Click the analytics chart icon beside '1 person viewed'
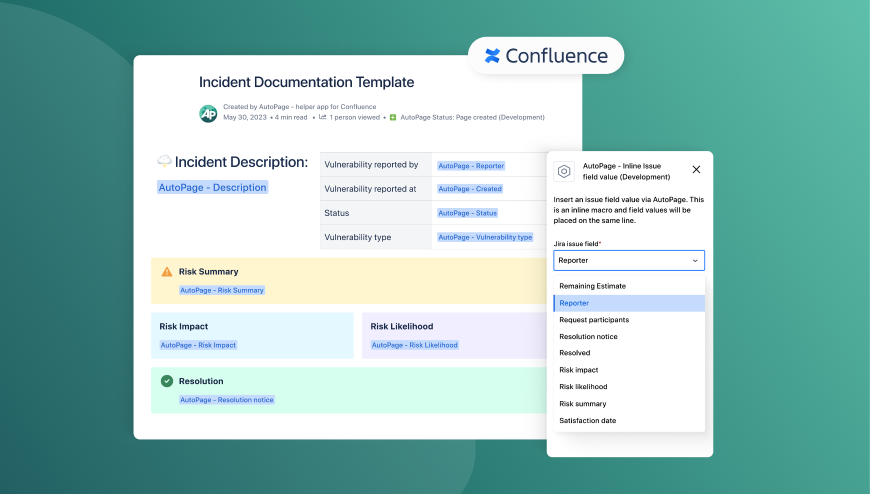This screenshot has width=870, height=494. point(322,117)
